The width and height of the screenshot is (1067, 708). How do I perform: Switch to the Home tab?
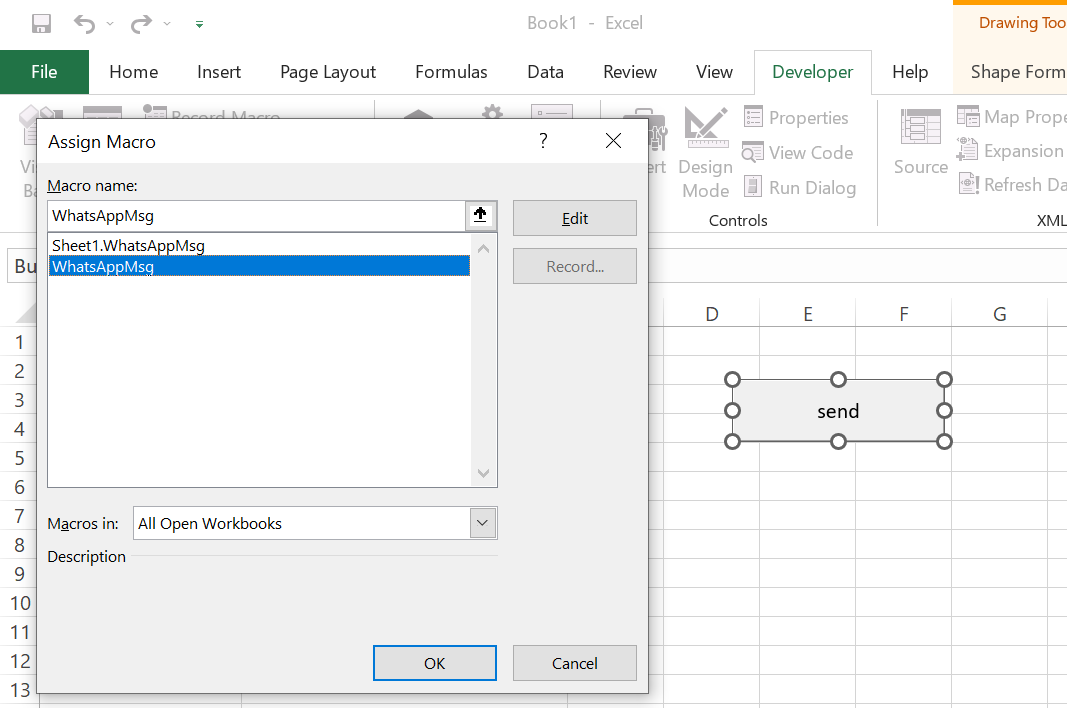[x=133, y=72]
